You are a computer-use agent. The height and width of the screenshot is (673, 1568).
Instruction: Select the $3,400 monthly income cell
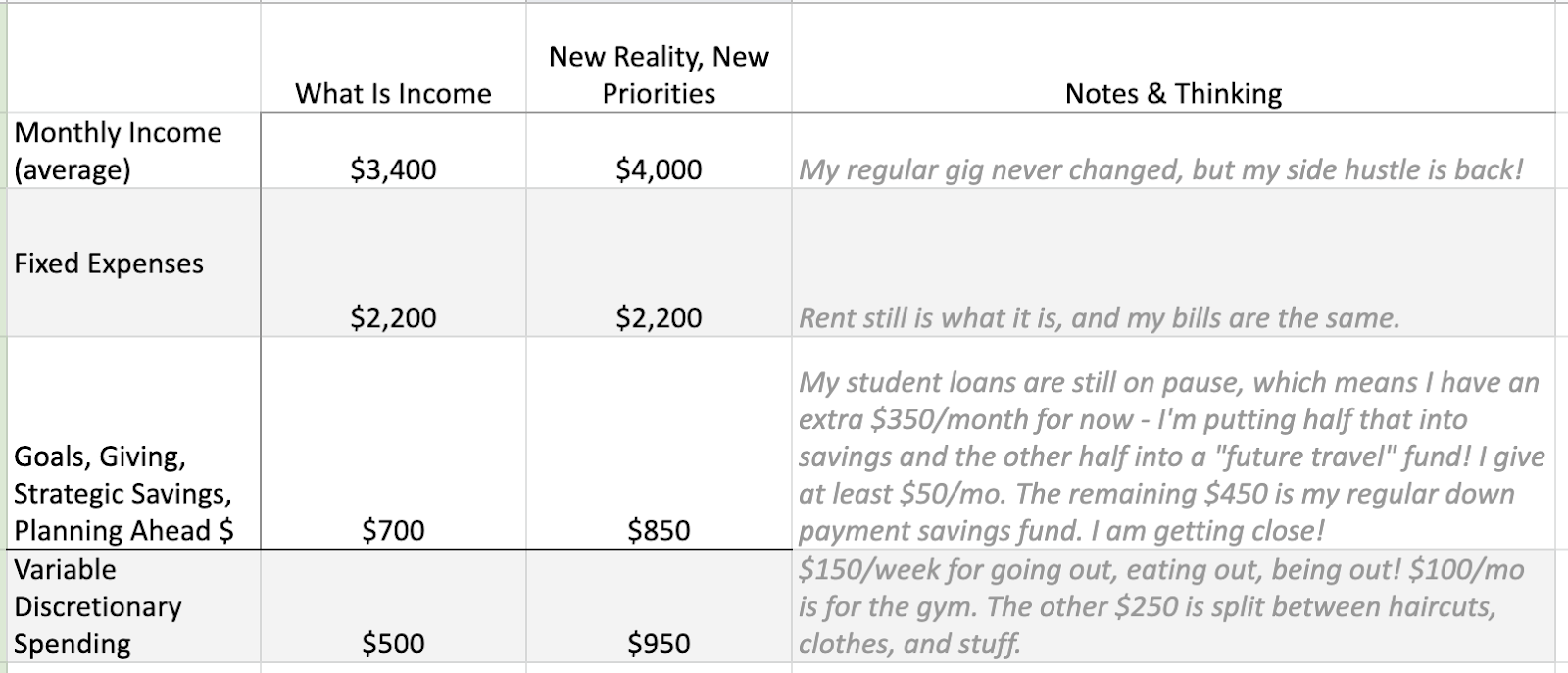point(393,151)
